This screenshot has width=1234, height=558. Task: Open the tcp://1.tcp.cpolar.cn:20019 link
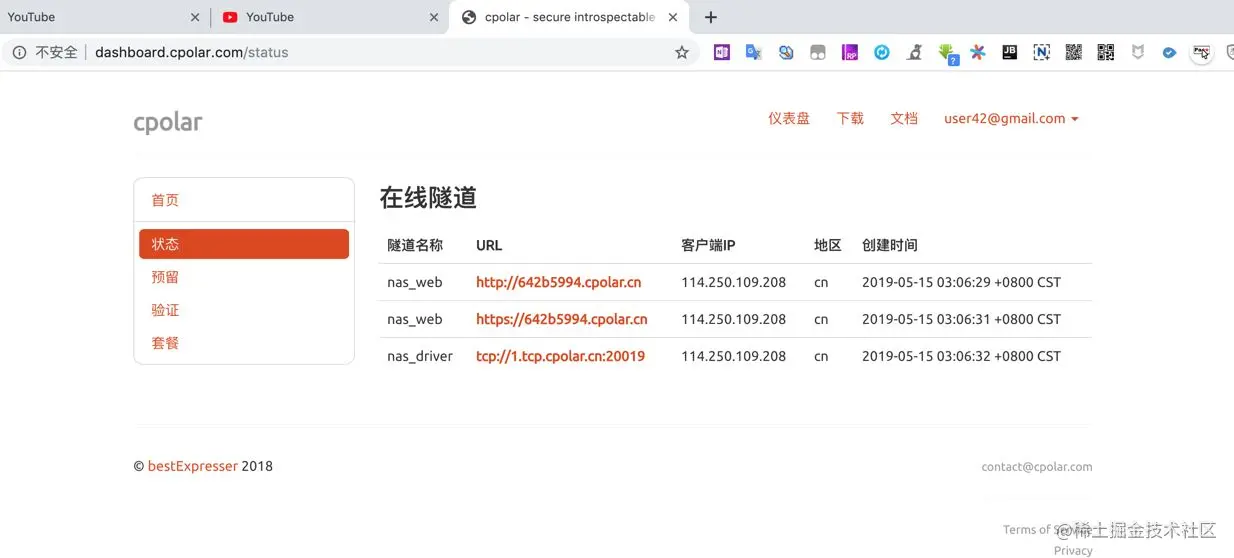(560, 356)
